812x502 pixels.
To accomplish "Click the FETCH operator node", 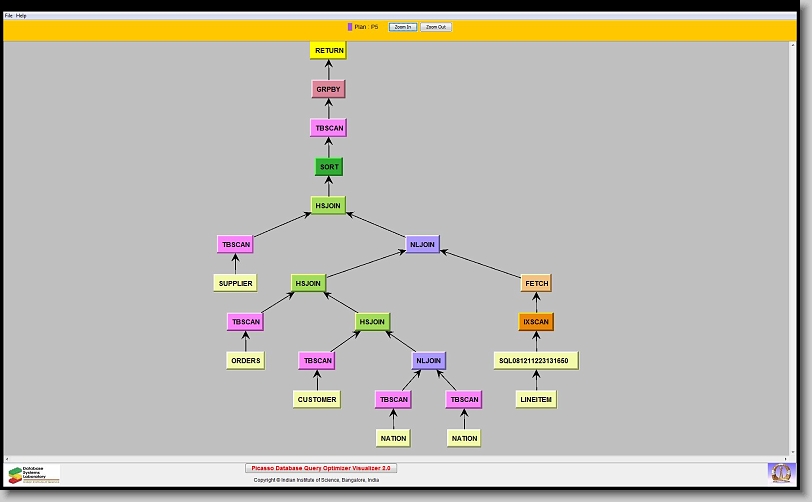I will [x=536, y=283].
